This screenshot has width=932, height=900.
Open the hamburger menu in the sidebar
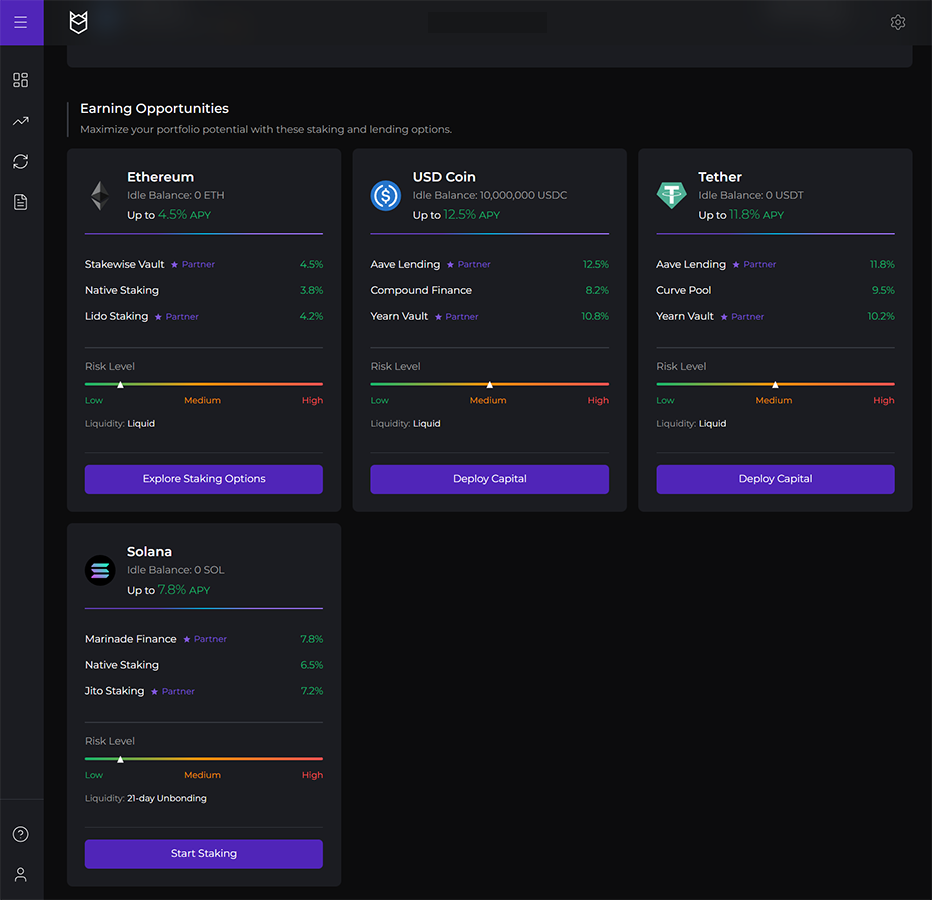tap(21, 22)
